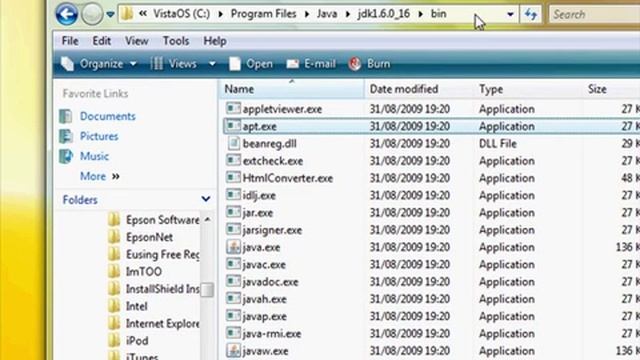This screenshot has width=640, height=360.
Task: Open the Help menu
Action: pyautogui.click(x=215, y=41)
